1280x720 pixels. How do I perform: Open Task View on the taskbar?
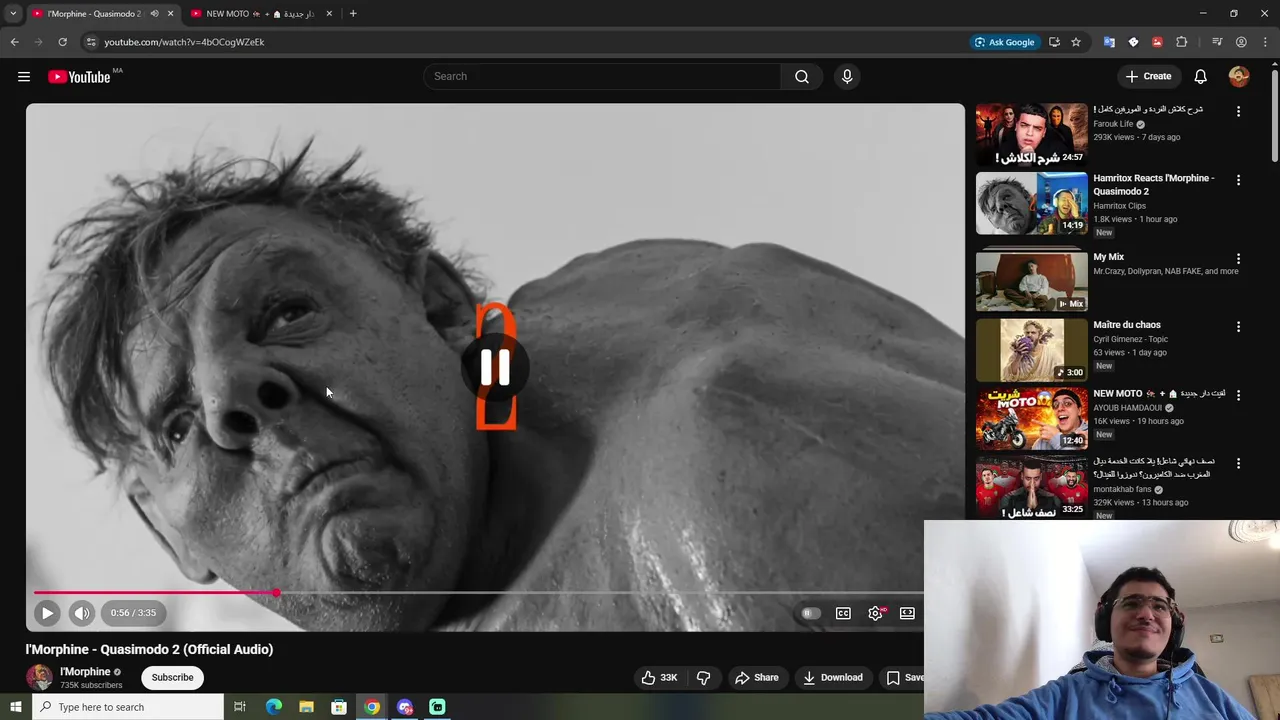(240, 707)
